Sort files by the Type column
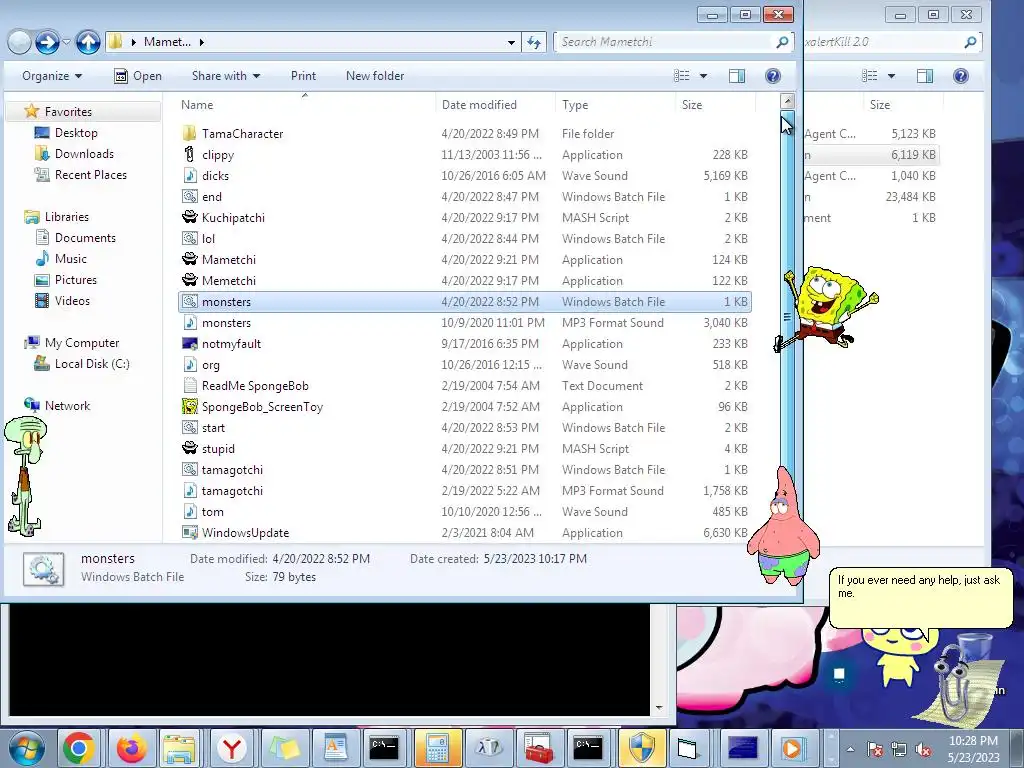The height and width of the screenshot is (768, 1024). [575, 104]
